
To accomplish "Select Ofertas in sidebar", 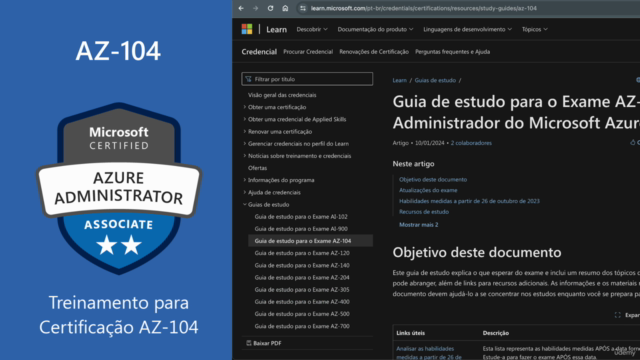I will [258, 168].
